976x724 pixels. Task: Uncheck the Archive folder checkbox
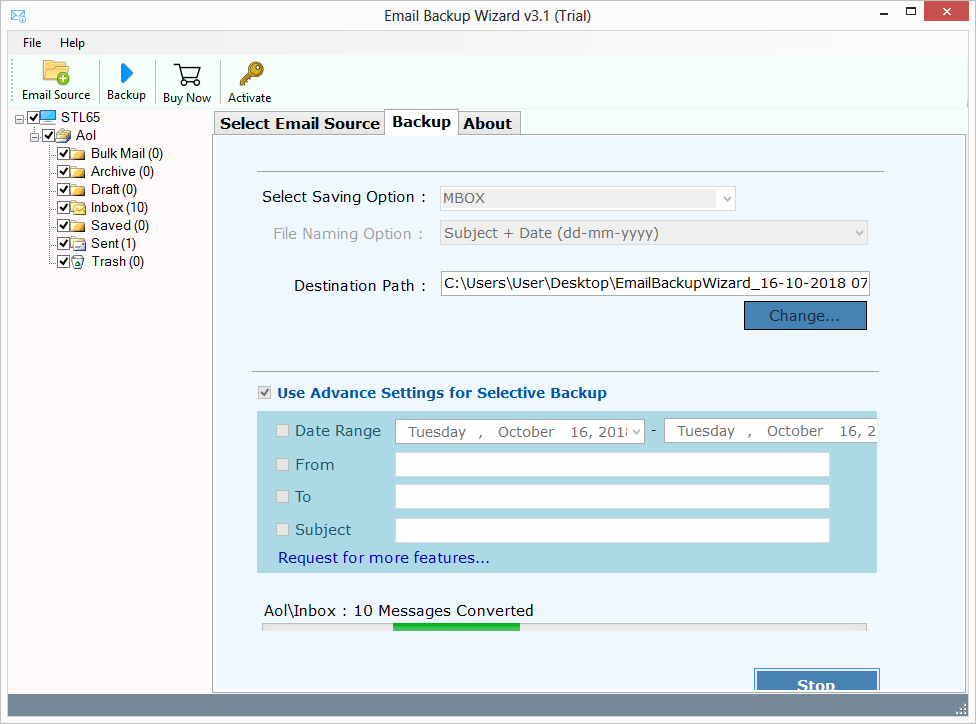coord(63,171)
